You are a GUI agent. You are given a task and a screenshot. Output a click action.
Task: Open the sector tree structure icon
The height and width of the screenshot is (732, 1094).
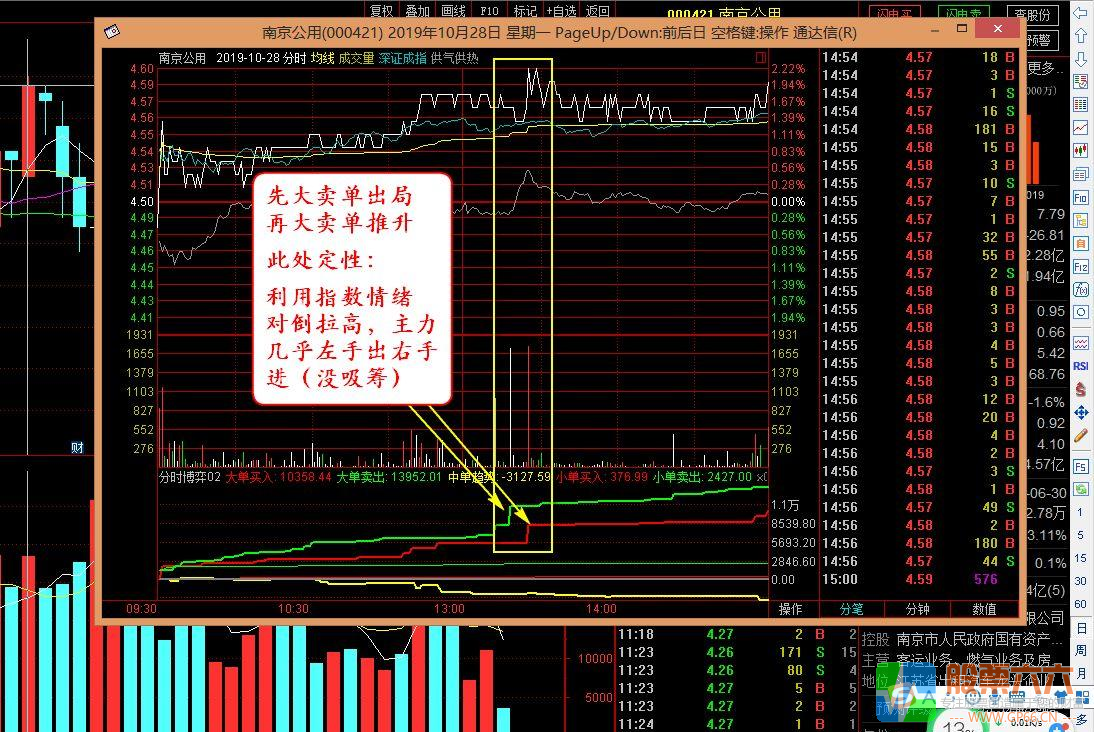pyautogui.click(x=1081, y=221)
